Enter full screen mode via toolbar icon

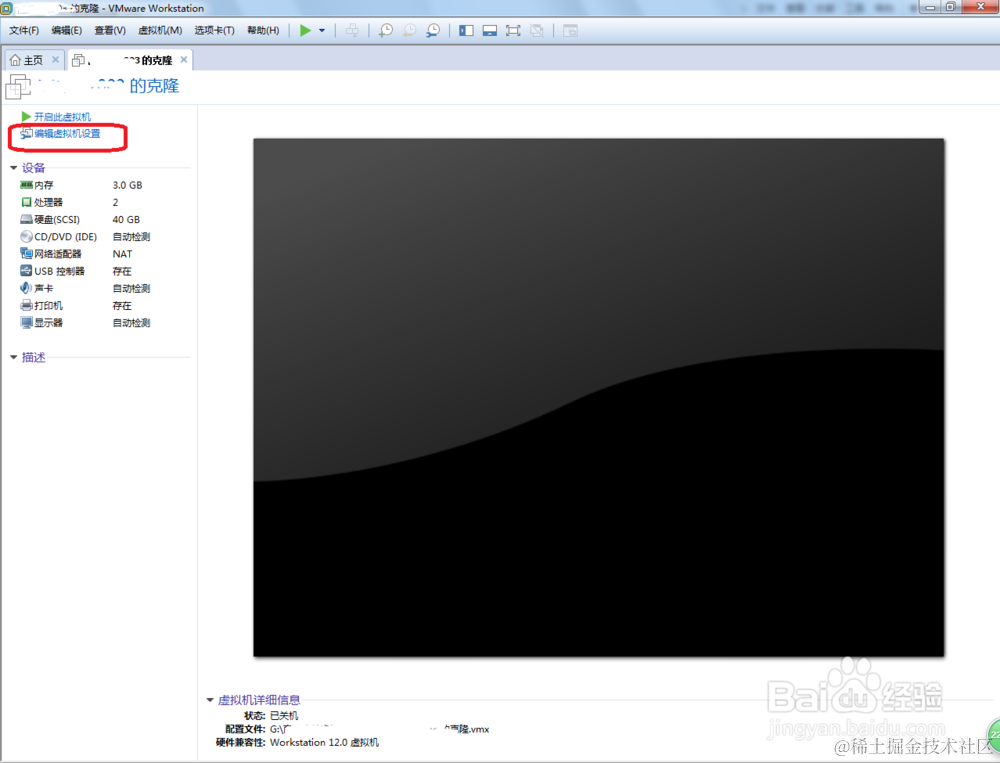513,30
